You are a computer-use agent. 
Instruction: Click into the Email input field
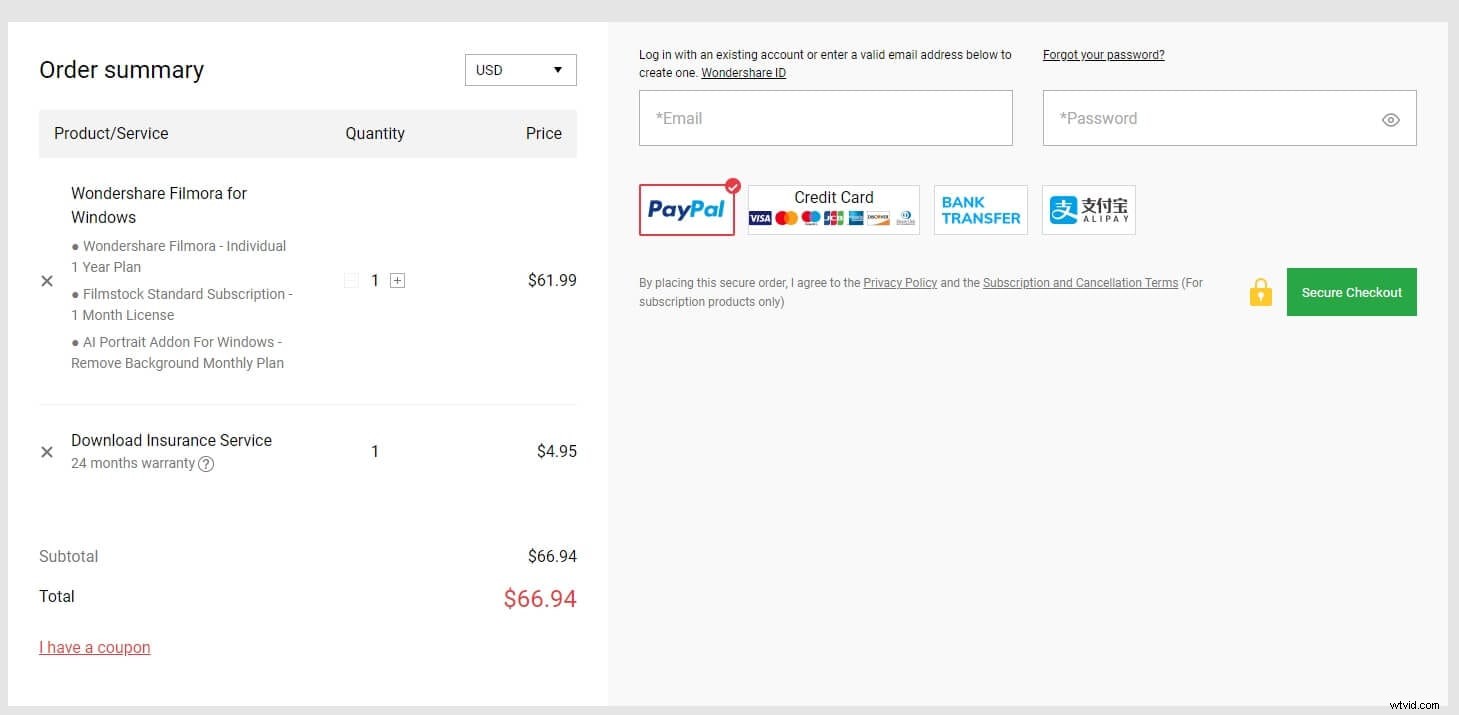(825, 118)
